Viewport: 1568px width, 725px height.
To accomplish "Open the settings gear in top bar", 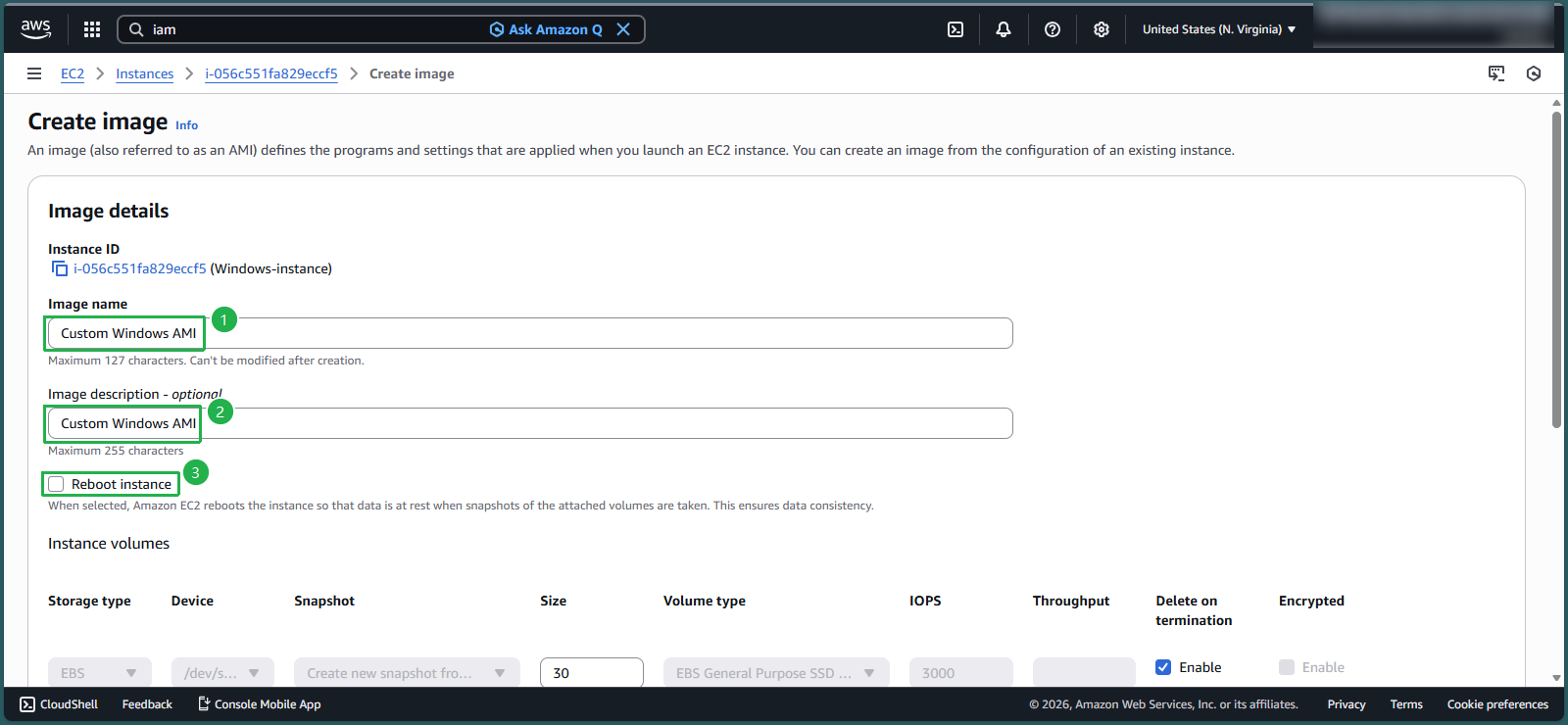I will click(x=1102, y=29).
